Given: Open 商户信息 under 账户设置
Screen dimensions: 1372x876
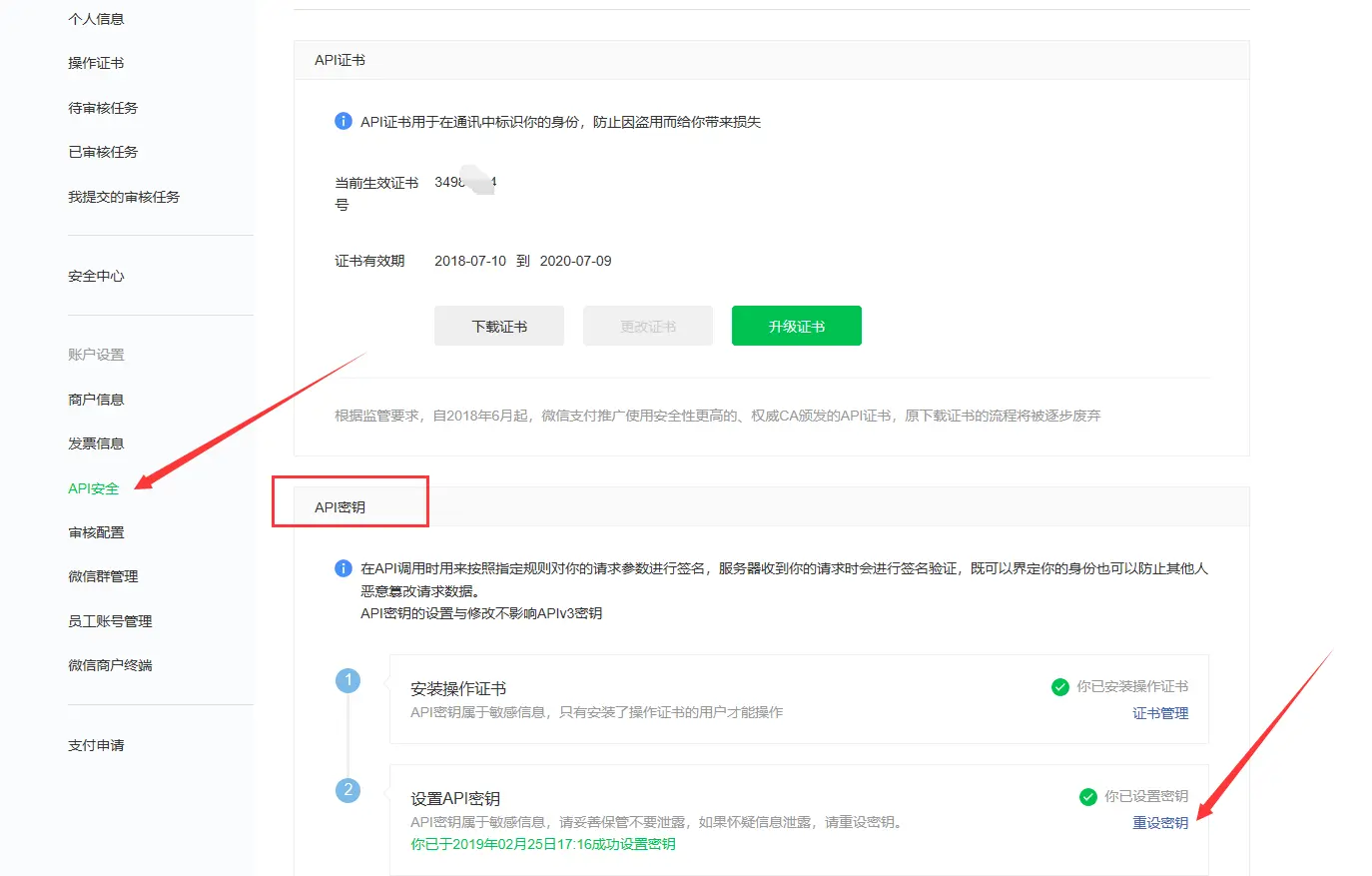Looking at the screenshot, I should [96, 400].
